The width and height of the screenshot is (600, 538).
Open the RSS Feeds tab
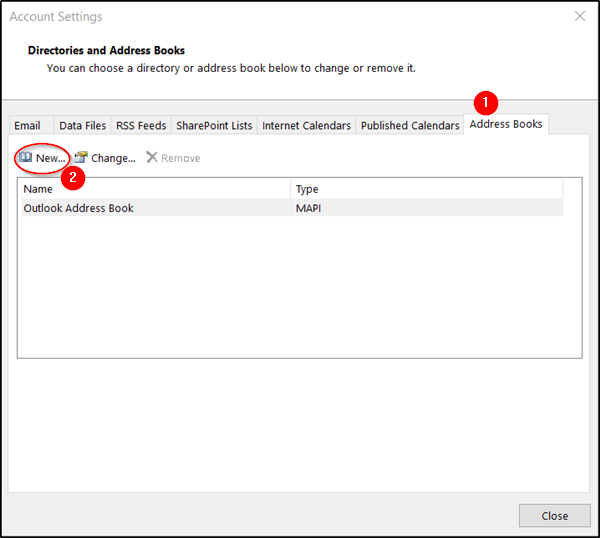(141, 126)
